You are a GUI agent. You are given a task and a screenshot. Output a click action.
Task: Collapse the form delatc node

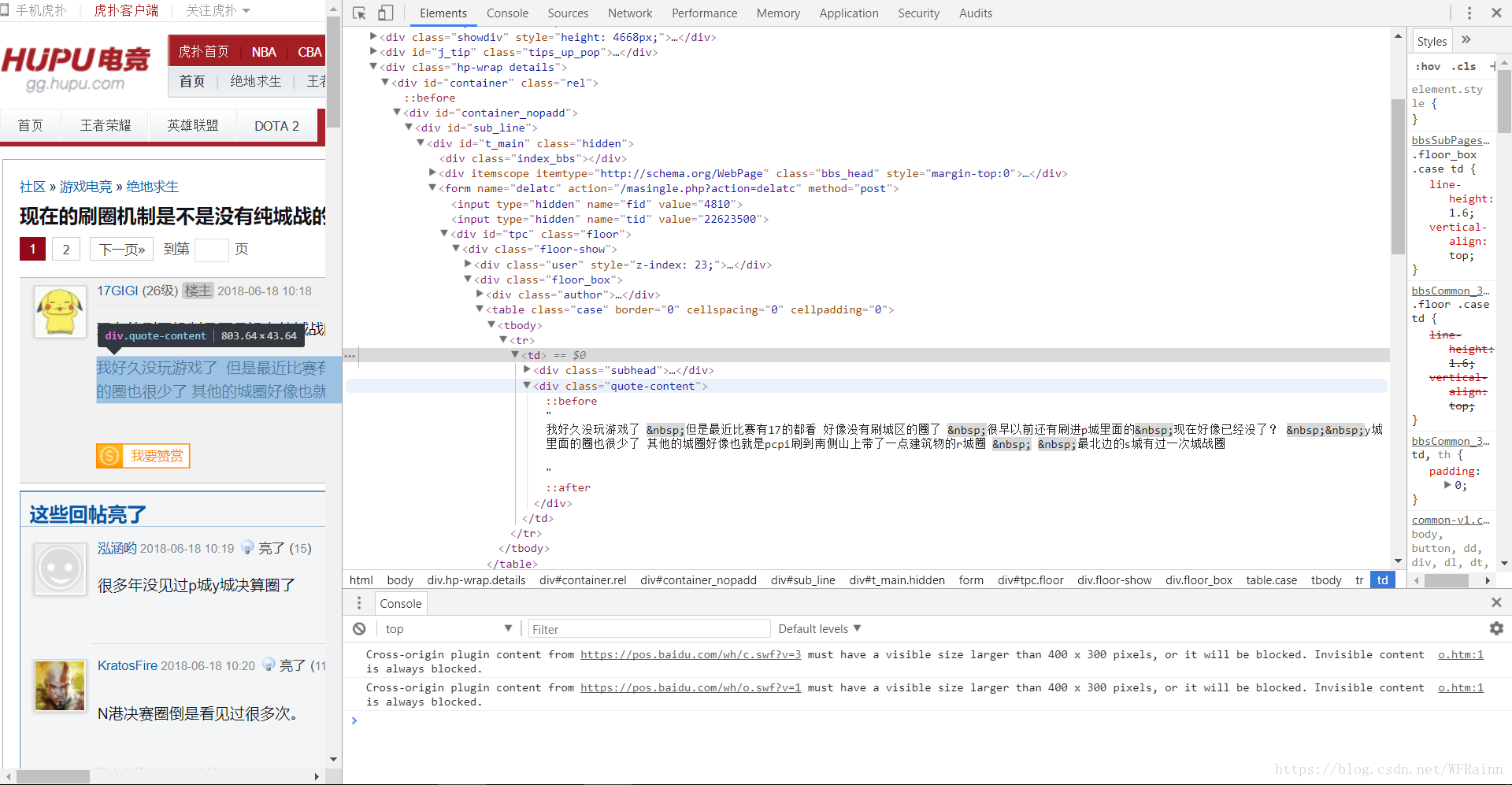click(x=432, y=187)
